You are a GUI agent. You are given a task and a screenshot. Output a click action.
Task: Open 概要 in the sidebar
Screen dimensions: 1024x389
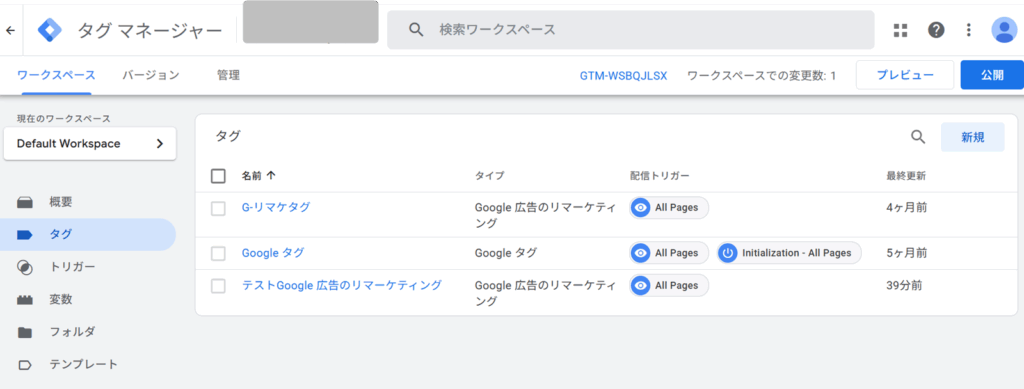click(x=61, y=202)
